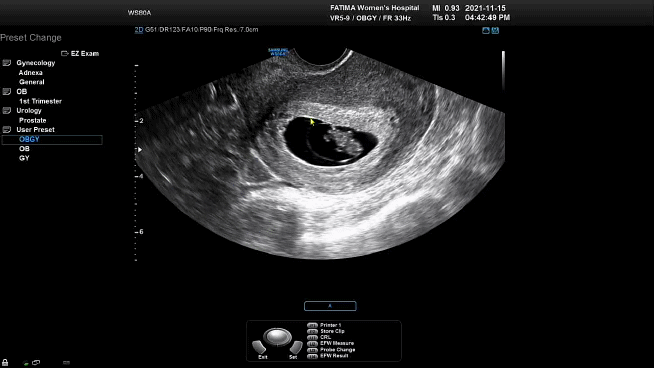This screenshot has width=654, height=368.
Task: Click the blue probe label atop sector
Action: point(278,52)
